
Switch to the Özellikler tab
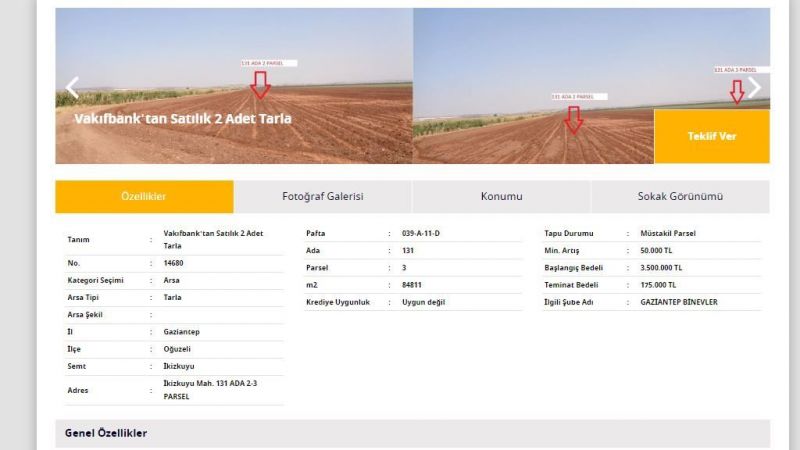point(144,197)
